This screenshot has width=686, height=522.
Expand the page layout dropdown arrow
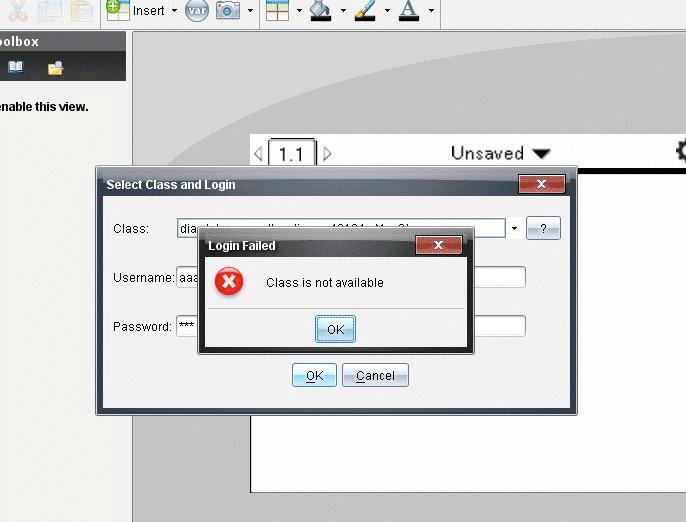click(x=299, y=10)
